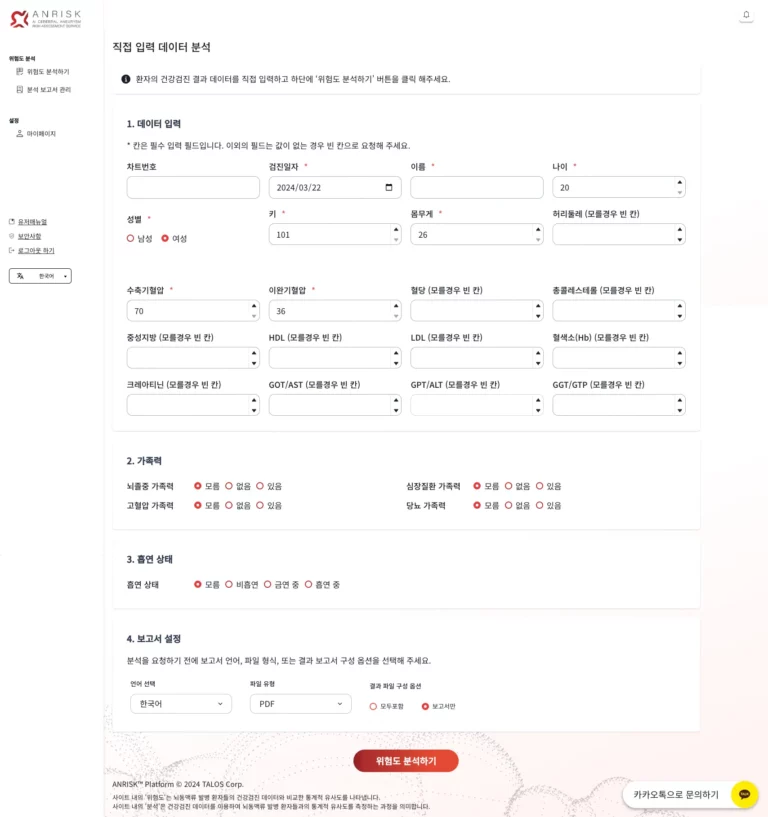This screenshot has width=768, height=817.
Task: Click the logout icon in sidebar
Action: (12, 250)
